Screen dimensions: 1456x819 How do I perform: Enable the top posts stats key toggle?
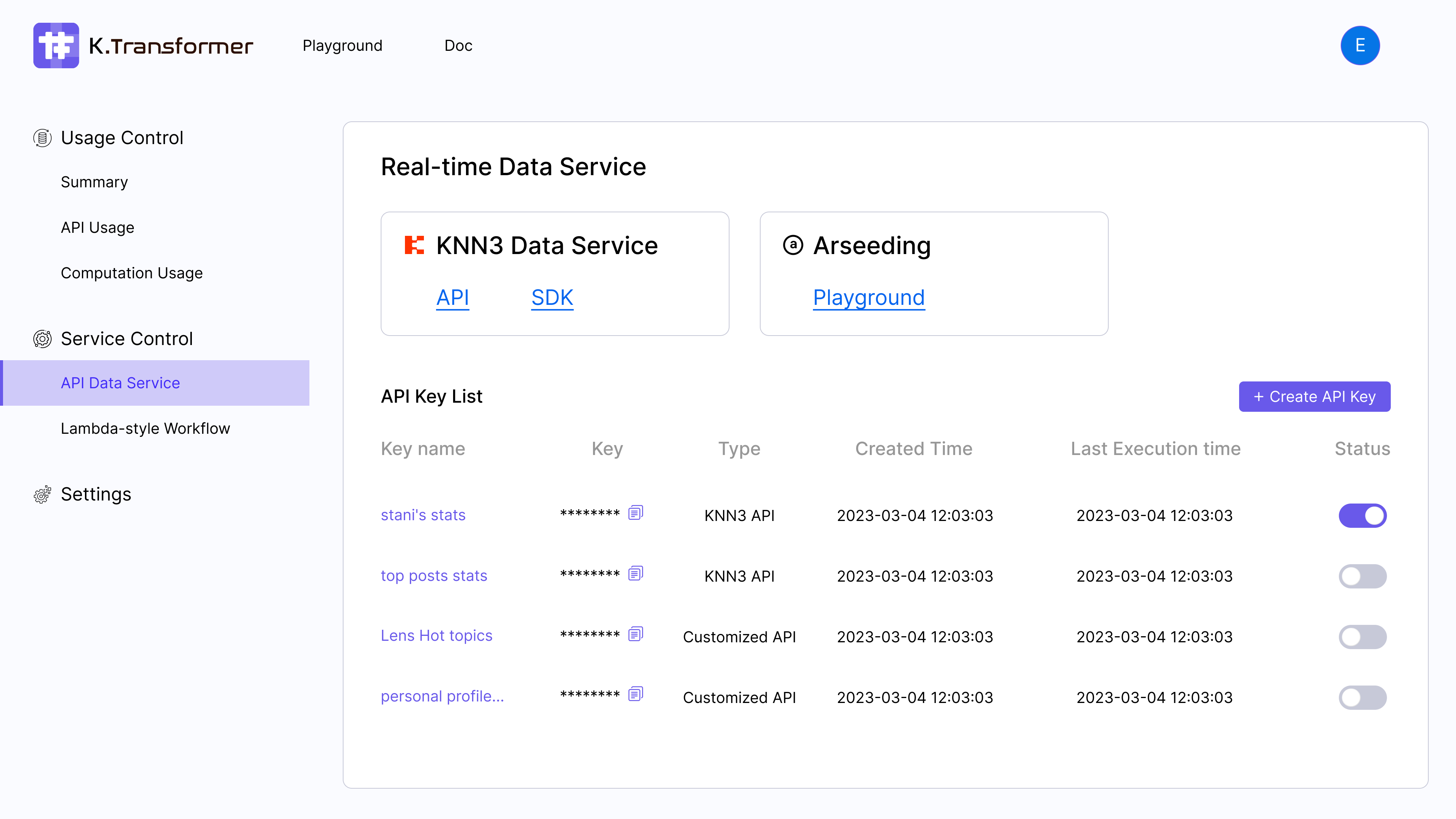click(1362, 576)
